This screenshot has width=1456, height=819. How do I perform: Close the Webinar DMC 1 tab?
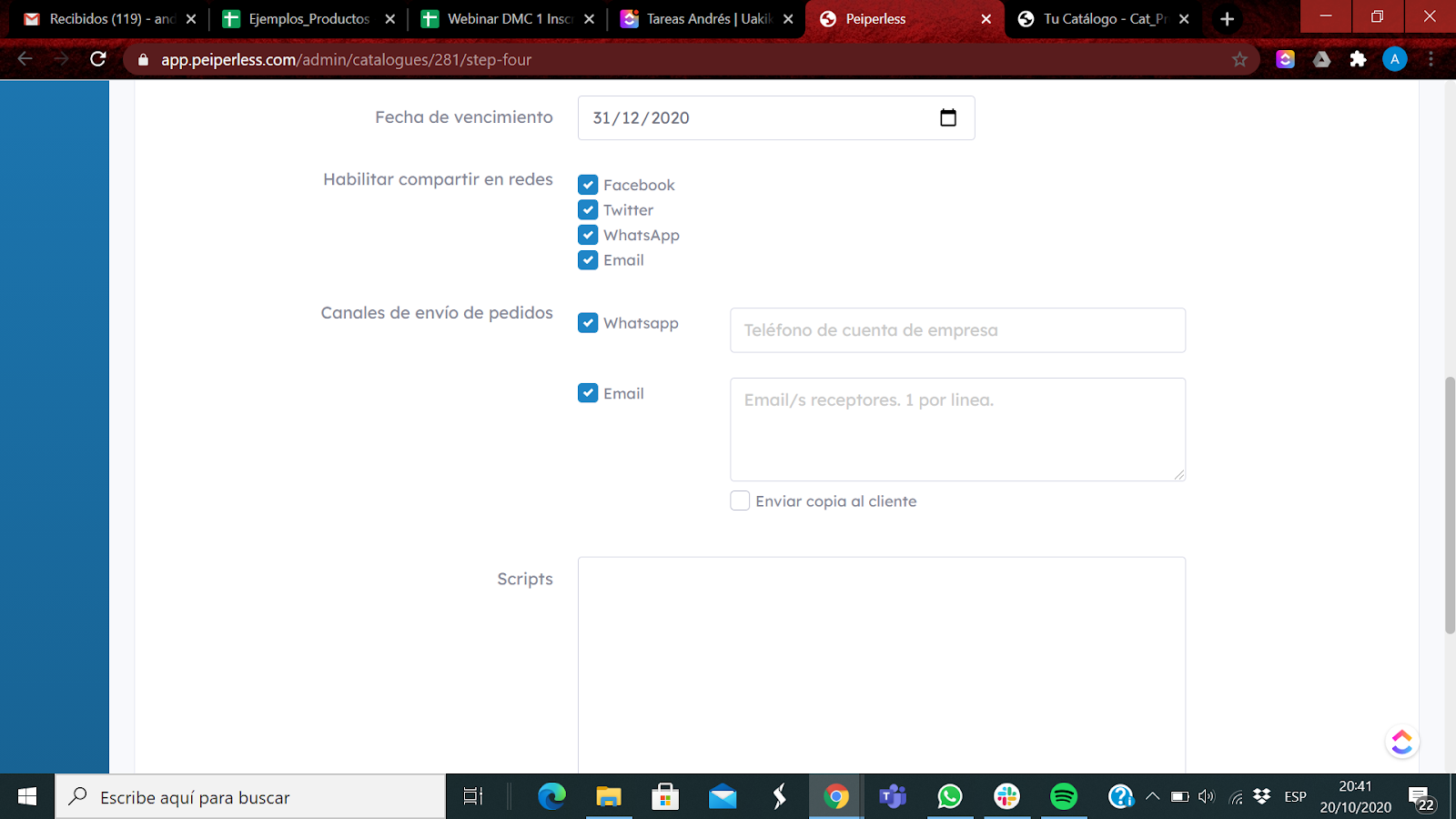(590, 19)
